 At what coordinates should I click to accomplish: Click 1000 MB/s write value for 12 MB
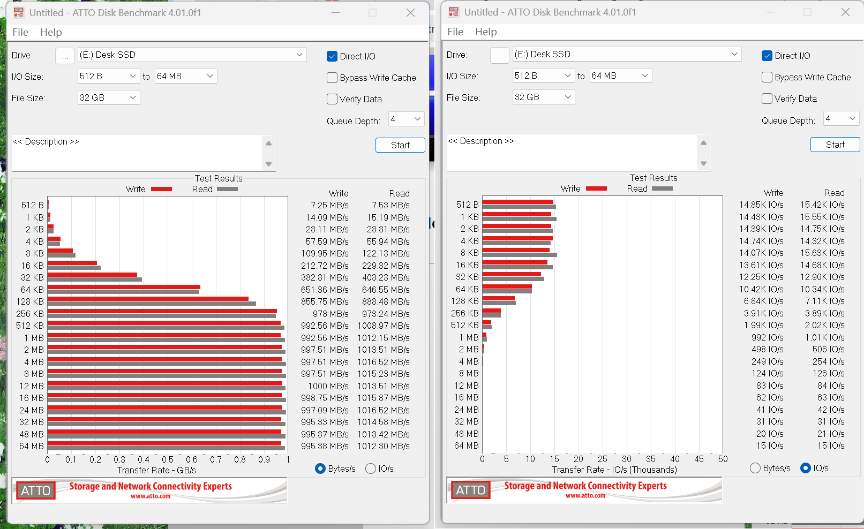coord(328,386)
